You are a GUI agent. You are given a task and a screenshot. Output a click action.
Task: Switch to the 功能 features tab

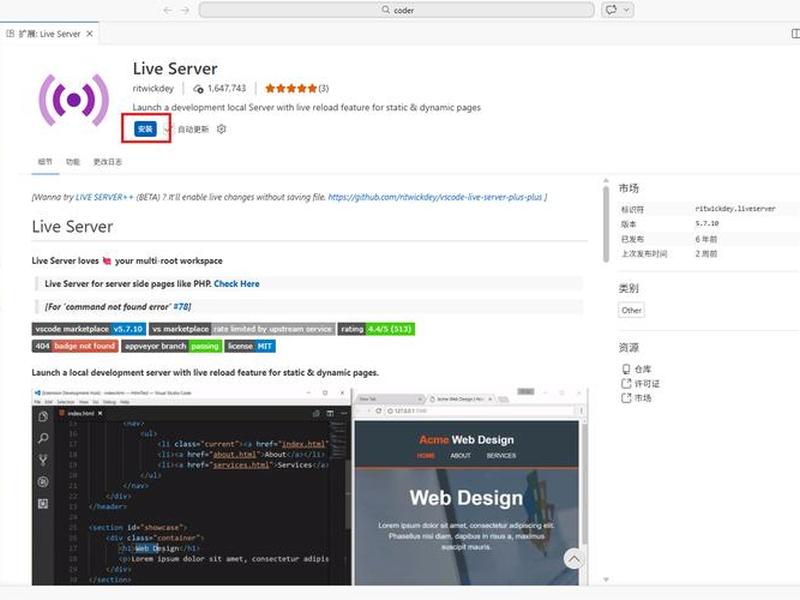click(72, 162)
